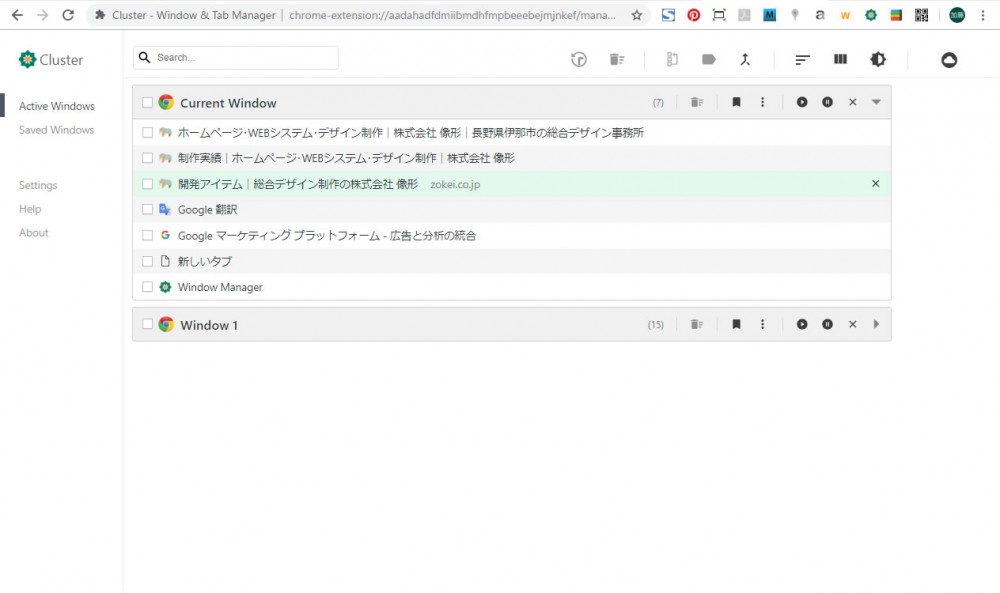
Task: Collapse the Current Window tab list
Action: pyautogui.click(x=876, y=102)
